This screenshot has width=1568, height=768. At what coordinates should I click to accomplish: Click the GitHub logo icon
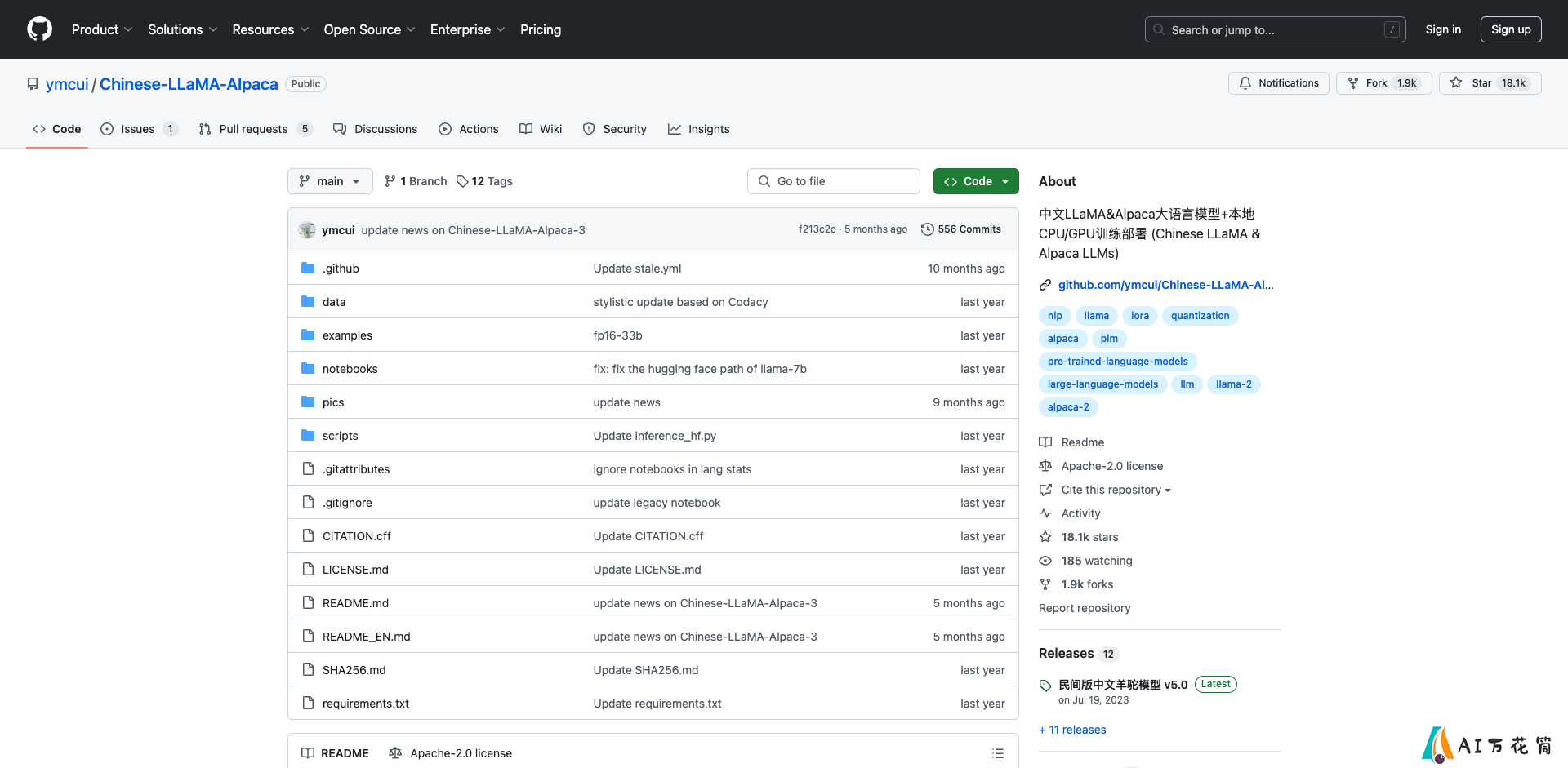(x=39, y=29)
